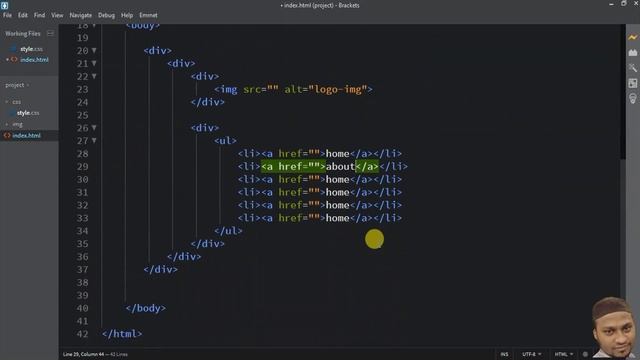This screenshot has height=360, width=640.
Task: Open the File menu
Action: coord(7,15)
